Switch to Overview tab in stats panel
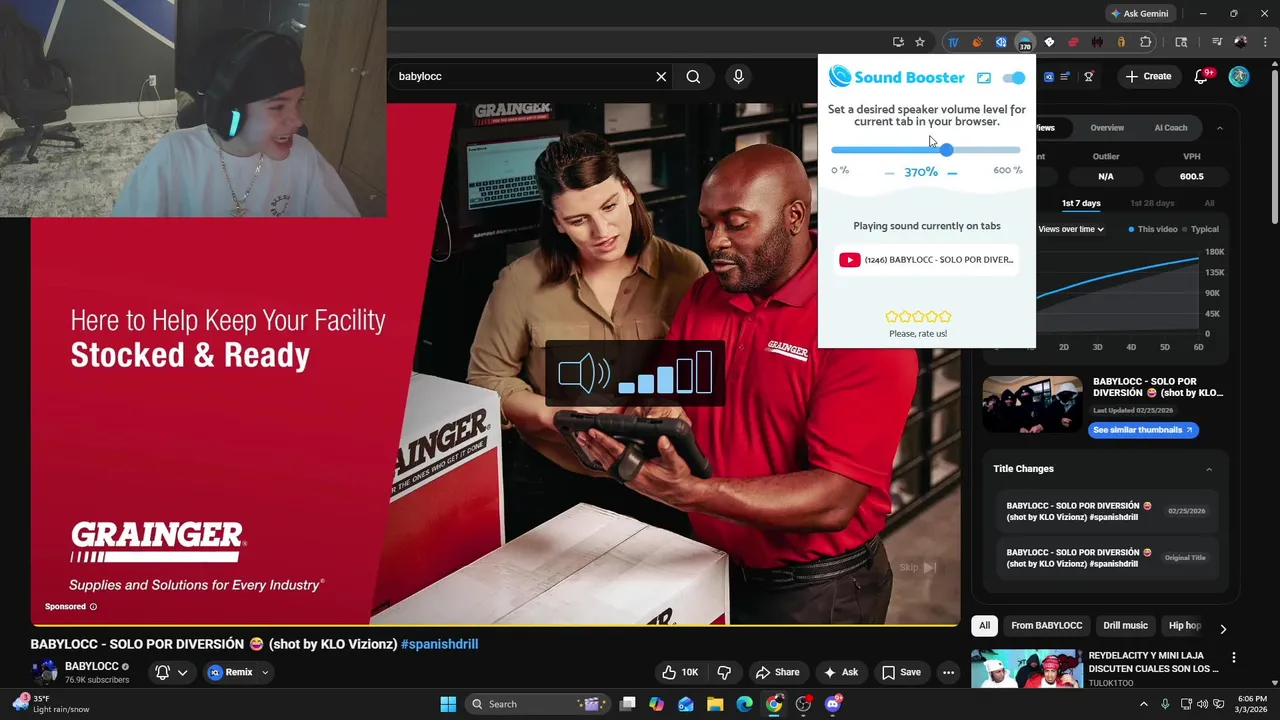 click(x=1107, y=128)
